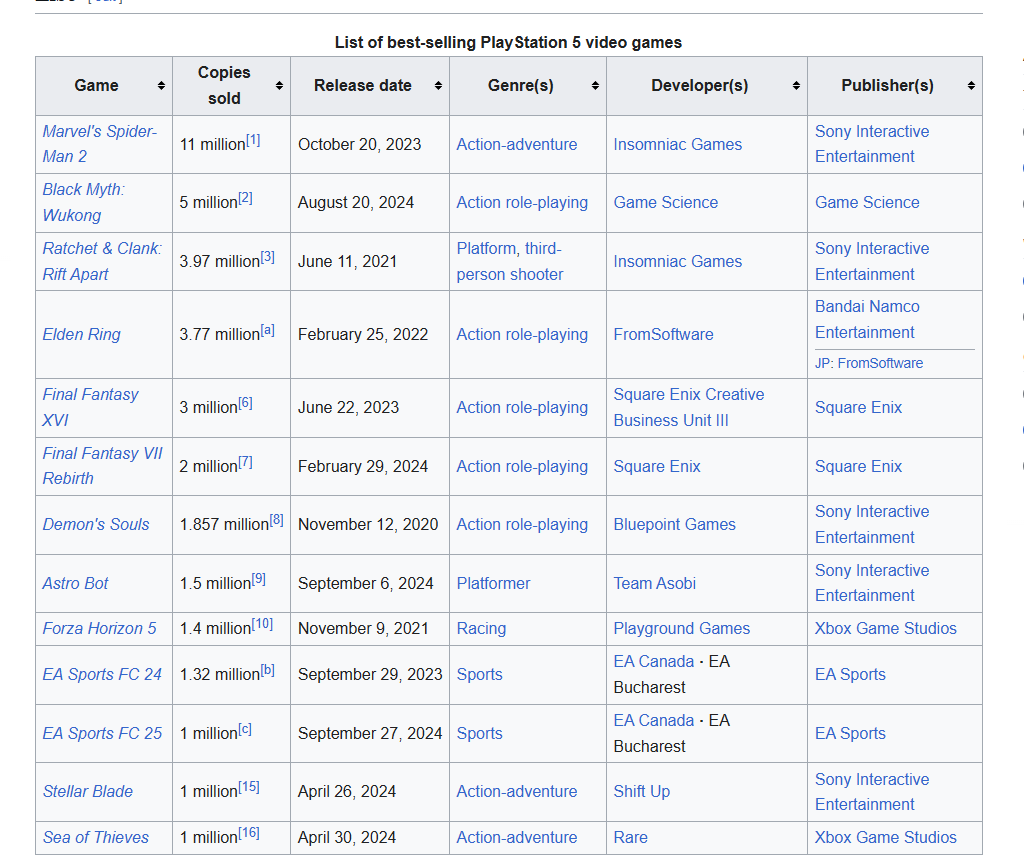Follow citation [10] beside 1.4 million
1024x866 pixels.
pyautogui.click(x=263, y=624)
